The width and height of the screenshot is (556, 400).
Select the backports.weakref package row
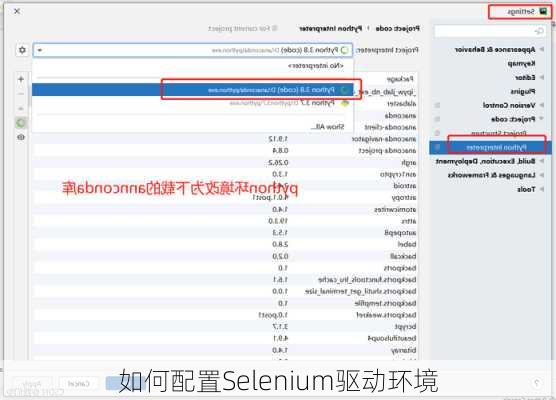tap(225, 315)
